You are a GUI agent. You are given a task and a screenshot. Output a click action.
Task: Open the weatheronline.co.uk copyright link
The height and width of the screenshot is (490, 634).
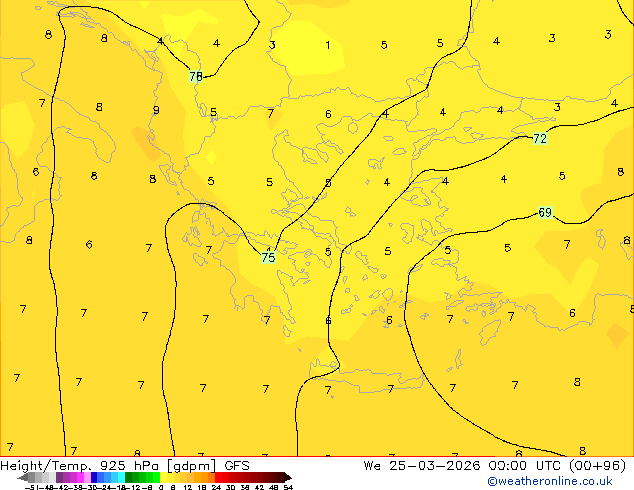[550, 481]
